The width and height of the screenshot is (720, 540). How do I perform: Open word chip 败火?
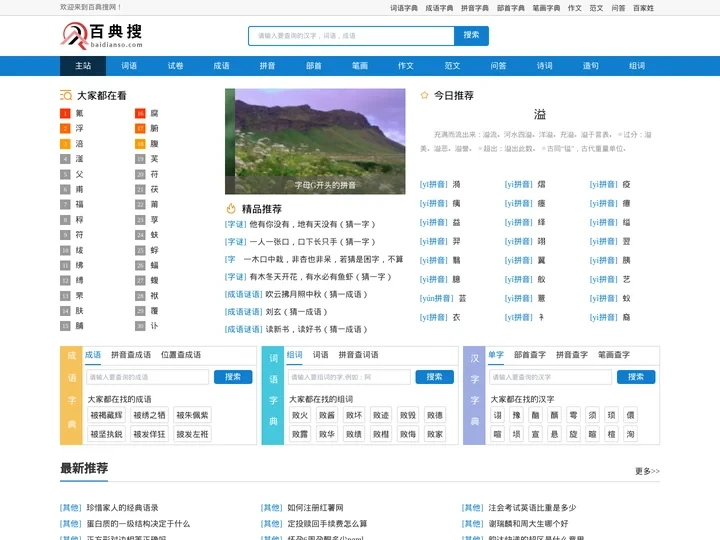click(300, 415)
